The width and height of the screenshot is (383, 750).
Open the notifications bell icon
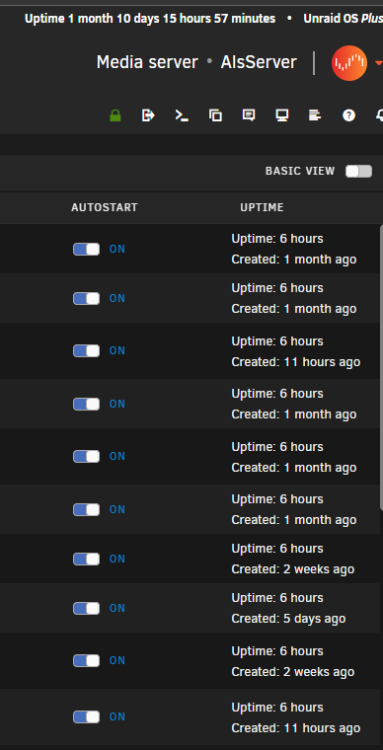380,115
